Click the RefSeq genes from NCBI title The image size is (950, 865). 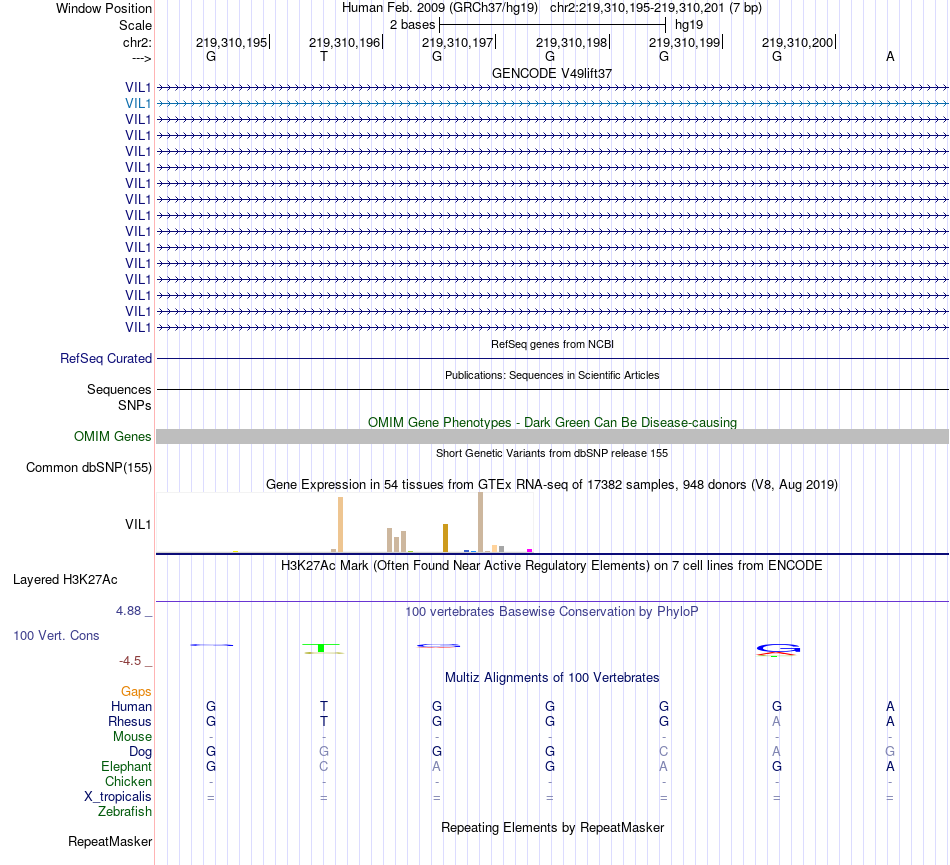(x=552, y=344)
